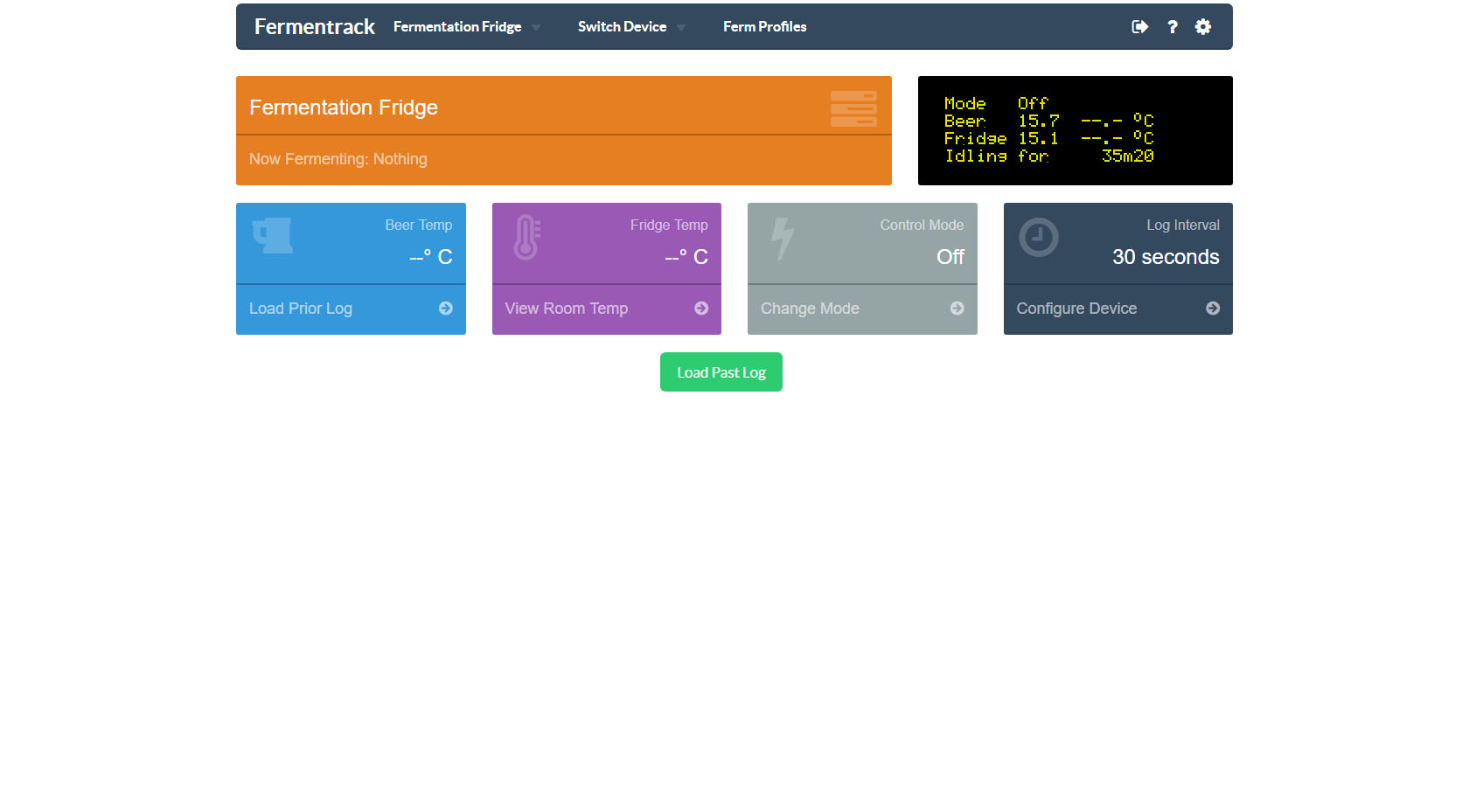The width and height of the screenshot is (1469, 812).
Task: Click the 'Log Interval' label
Action: (x=1183, y=226)
